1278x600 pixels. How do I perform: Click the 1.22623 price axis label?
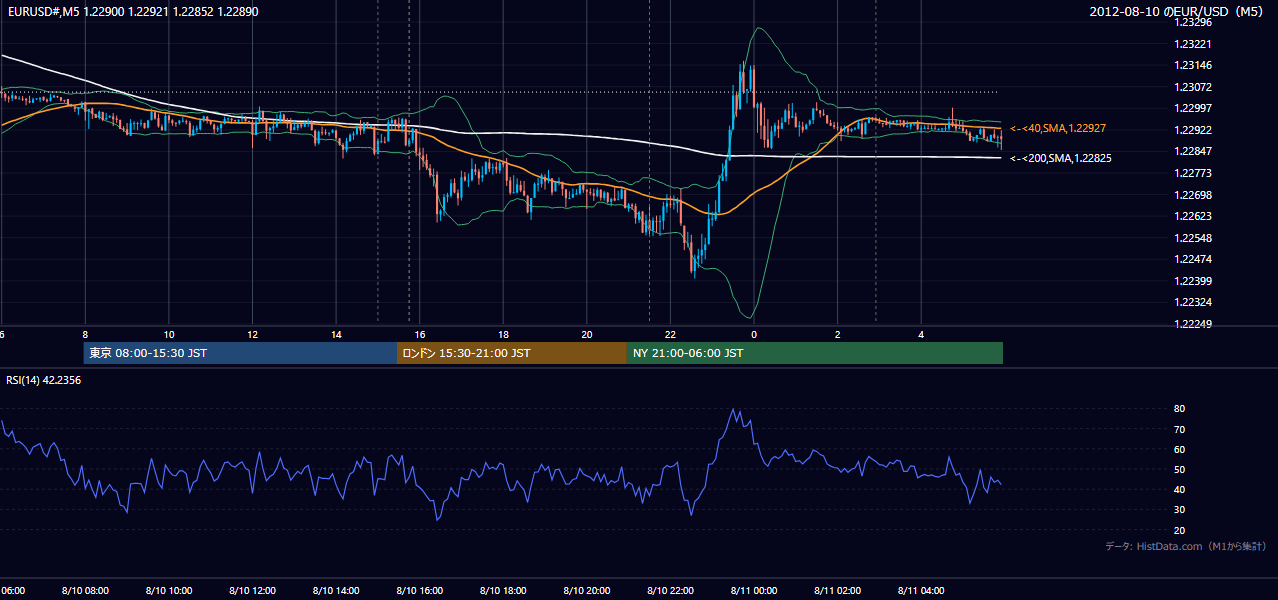[1192, 216]
